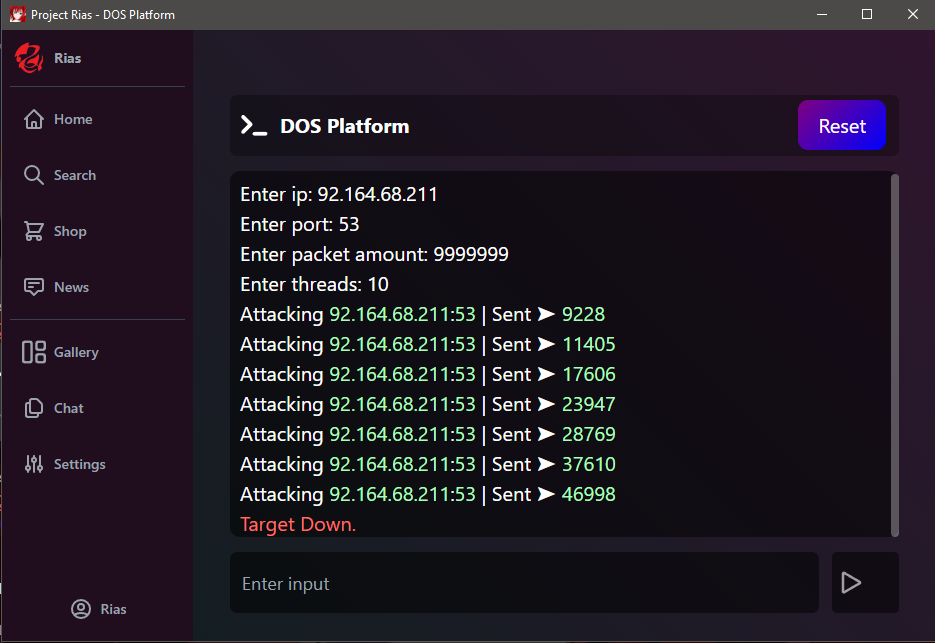Focus the Enter input text field
The image size is (935, 643).
524,583
